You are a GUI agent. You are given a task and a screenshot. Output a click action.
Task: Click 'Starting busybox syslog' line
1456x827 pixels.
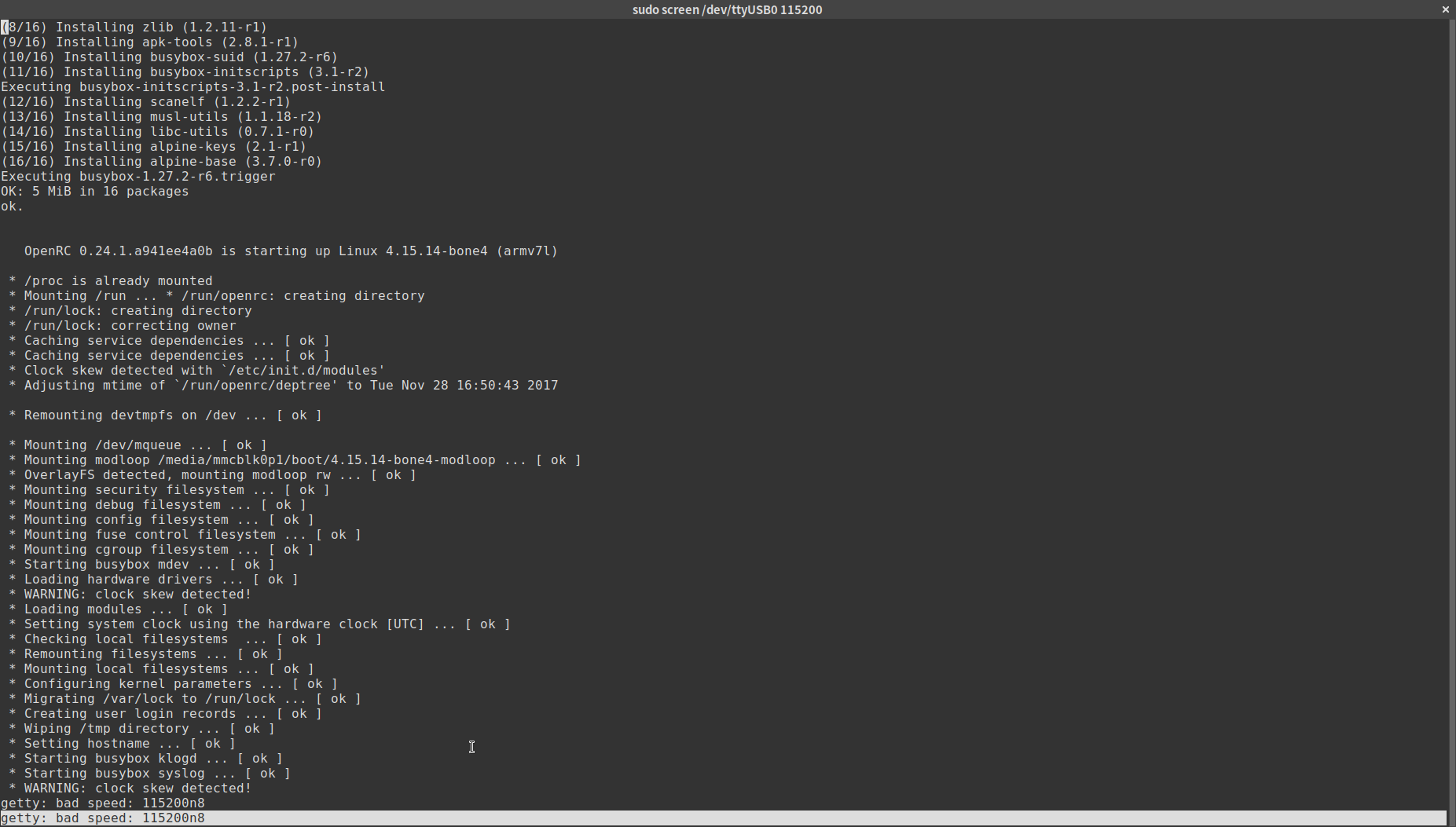click(x=150, y=773)
